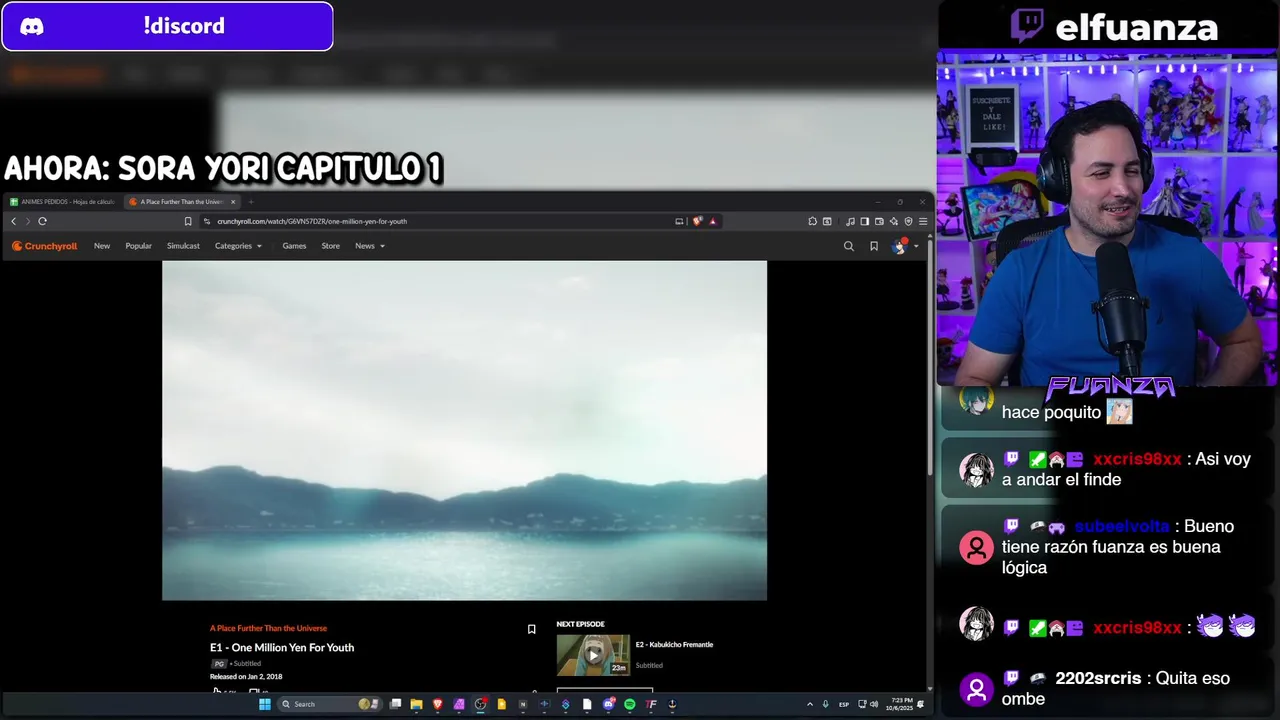
Task: Open the notifications bell in taskbar
Action: pyautogui.click(x=920, y=704)
